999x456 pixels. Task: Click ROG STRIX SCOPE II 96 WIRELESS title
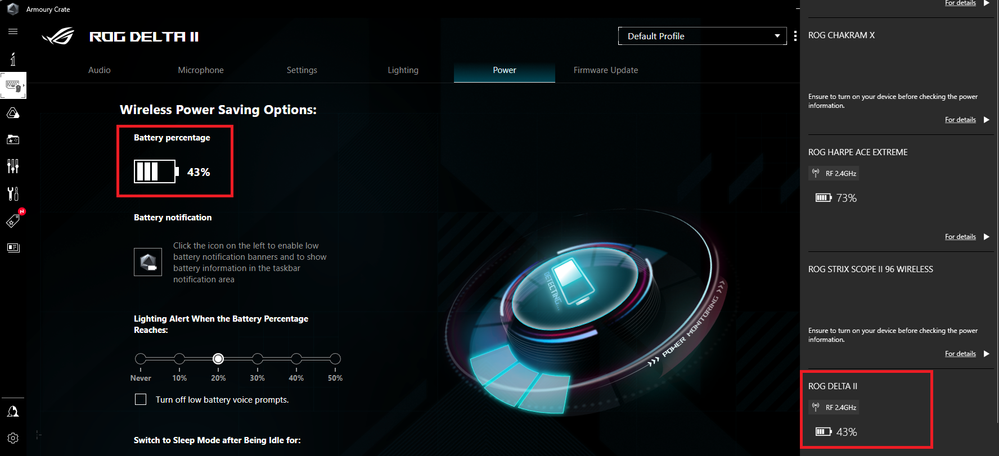pos(870,269)
